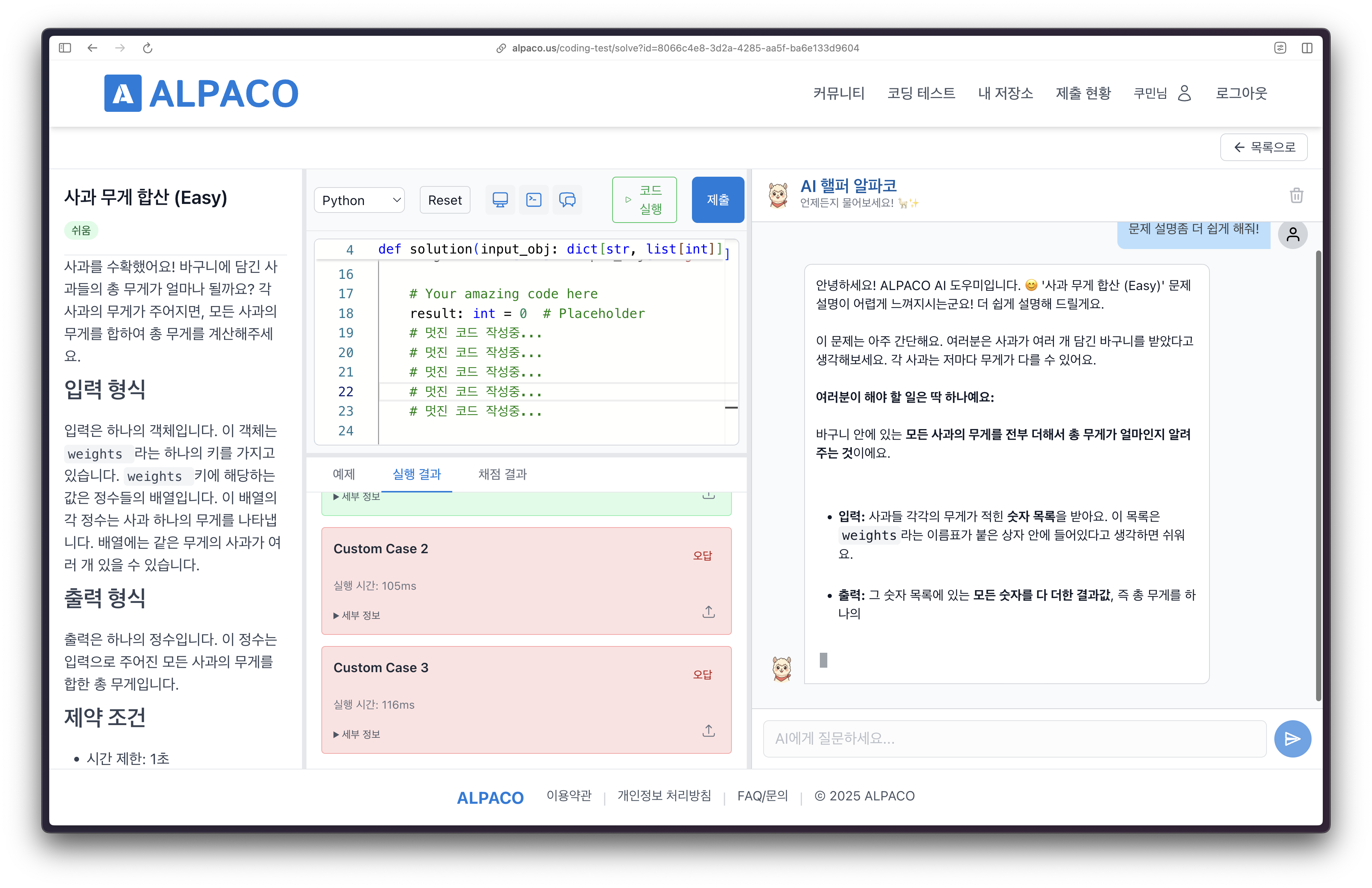Click the 오답 label on Custom Case 2
This screenshot has height=888, width=1372.
(x=703, y=555)
